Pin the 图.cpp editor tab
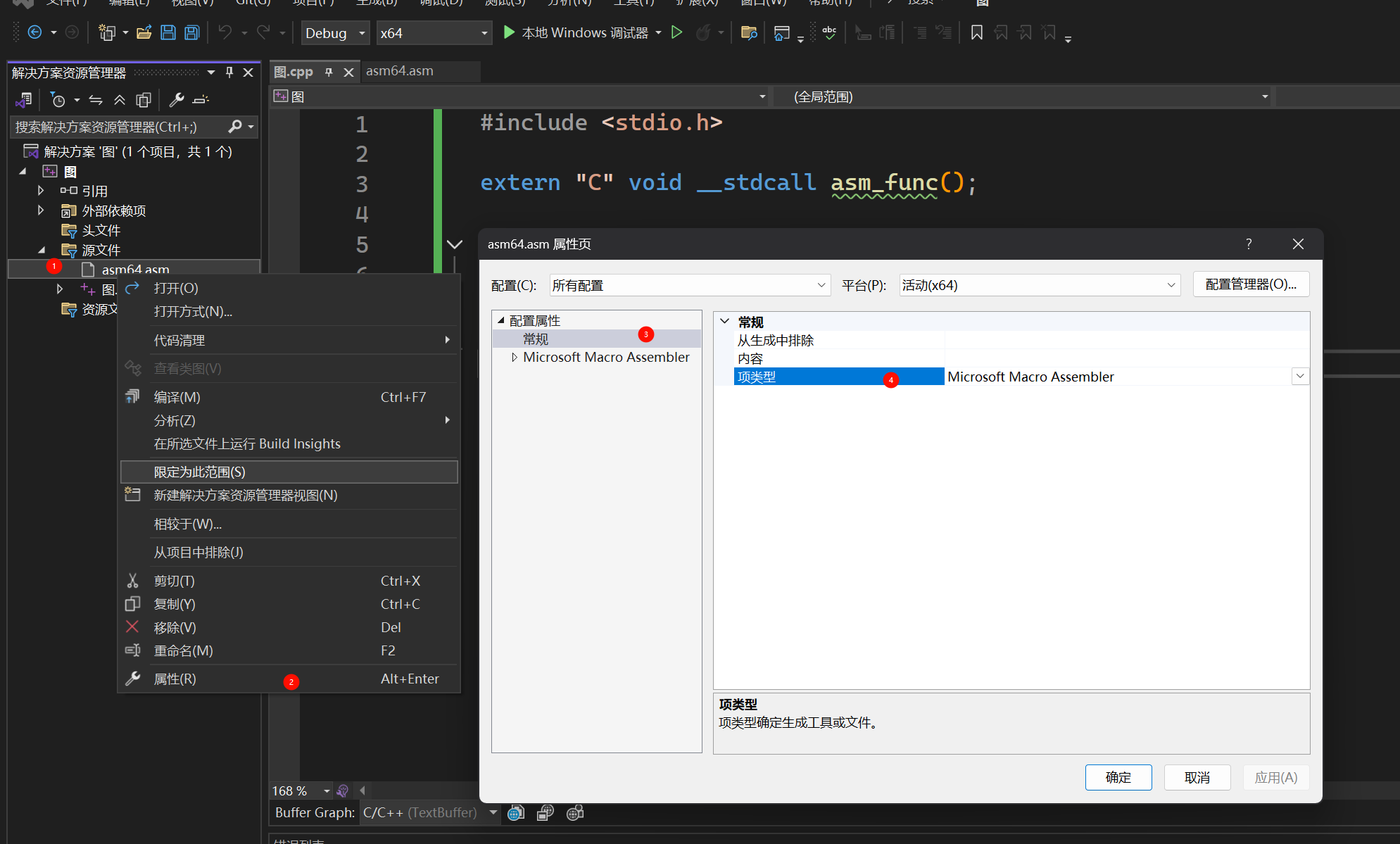Viewport: 1400px width, 844px height. pyautogui.click(x=329, y=72)
